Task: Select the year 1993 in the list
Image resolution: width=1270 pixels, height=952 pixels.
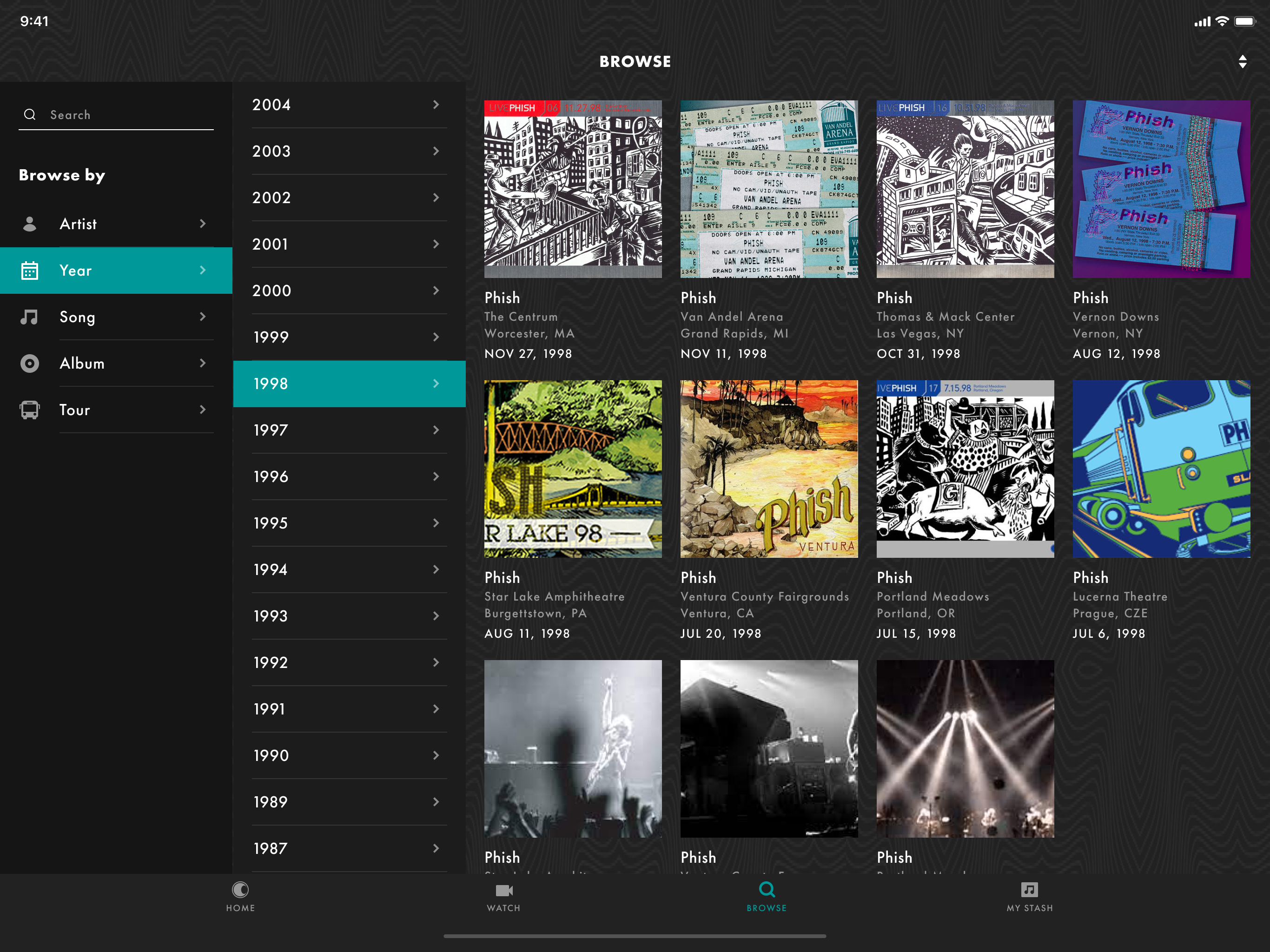Action: [x=271, y=616]
